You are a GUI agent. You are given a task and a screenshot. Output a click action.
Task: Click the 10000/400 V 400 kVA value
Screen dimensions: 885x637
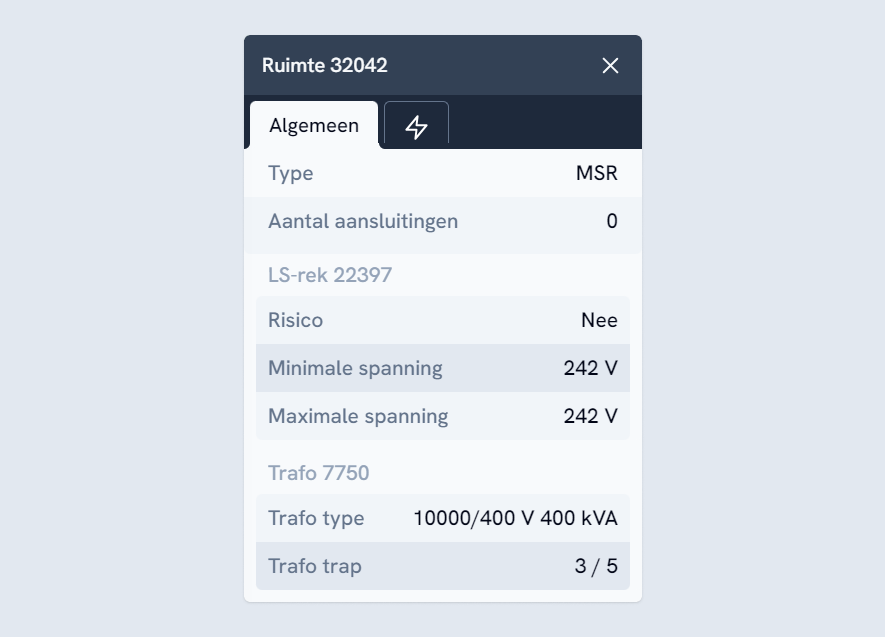[x=516, y=518]
